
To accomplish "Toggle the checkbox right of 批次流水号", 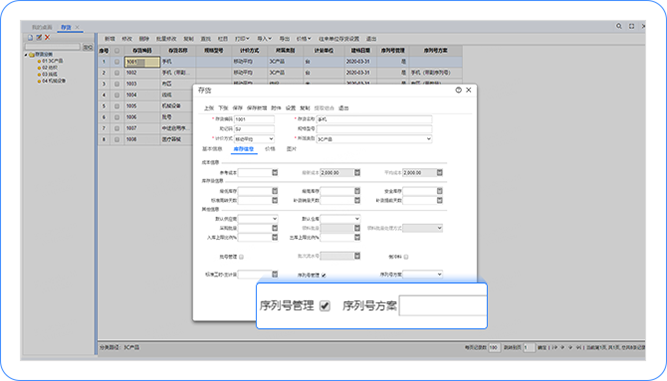I will pyautogui.click(x=406, y=257).
